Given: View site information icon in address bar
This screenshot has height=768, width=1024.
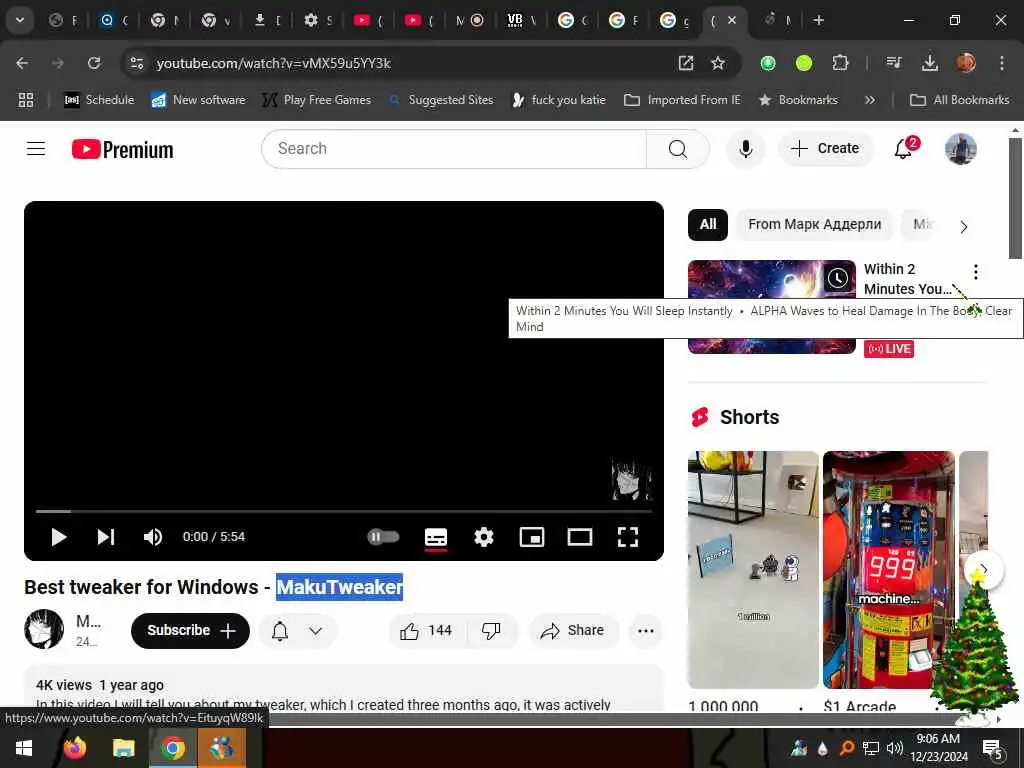Looking at the screenshot, I should [136, 63].
